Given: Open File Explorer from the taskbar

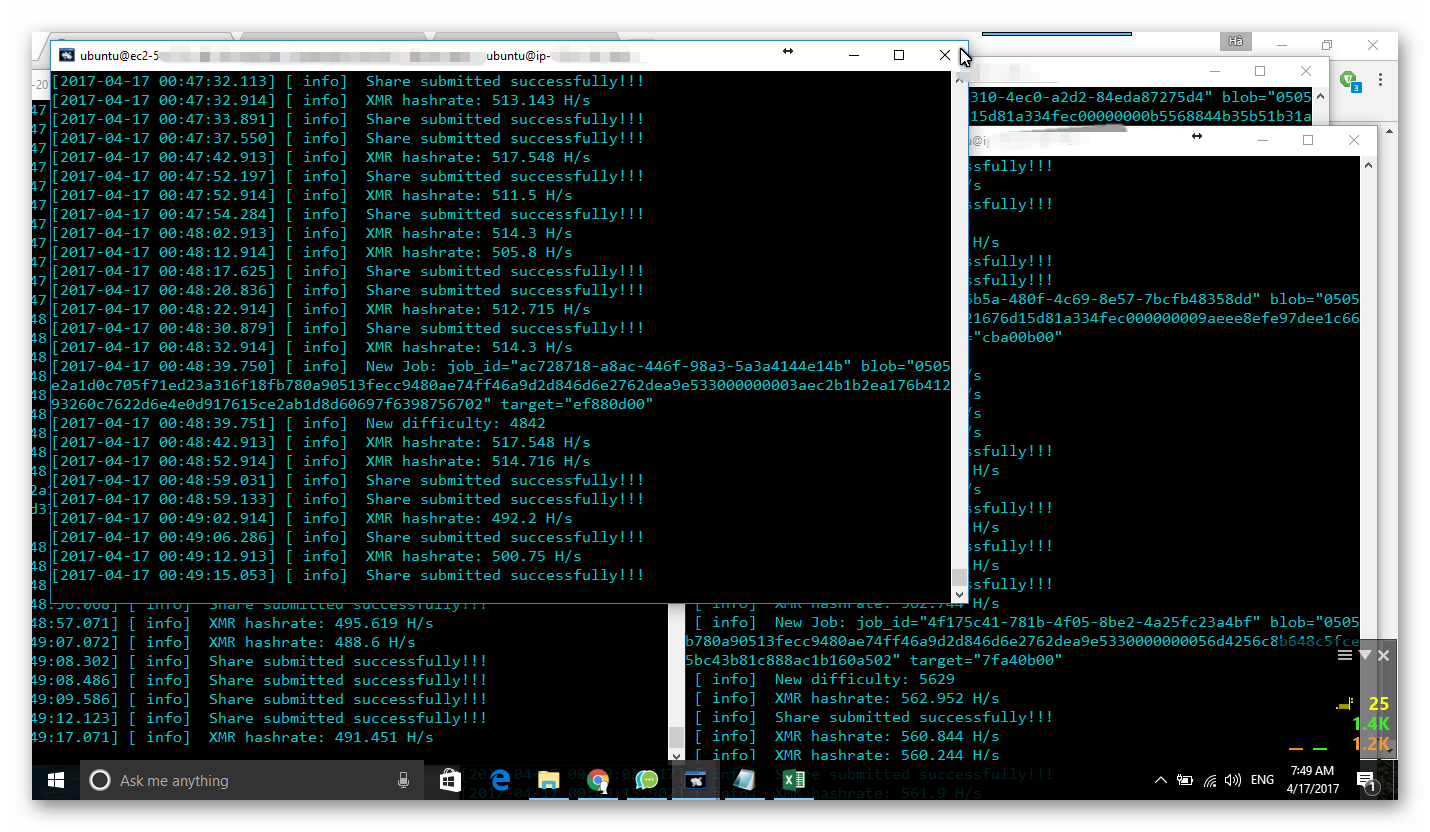Looking at the screenshot, I should point(548,780).
